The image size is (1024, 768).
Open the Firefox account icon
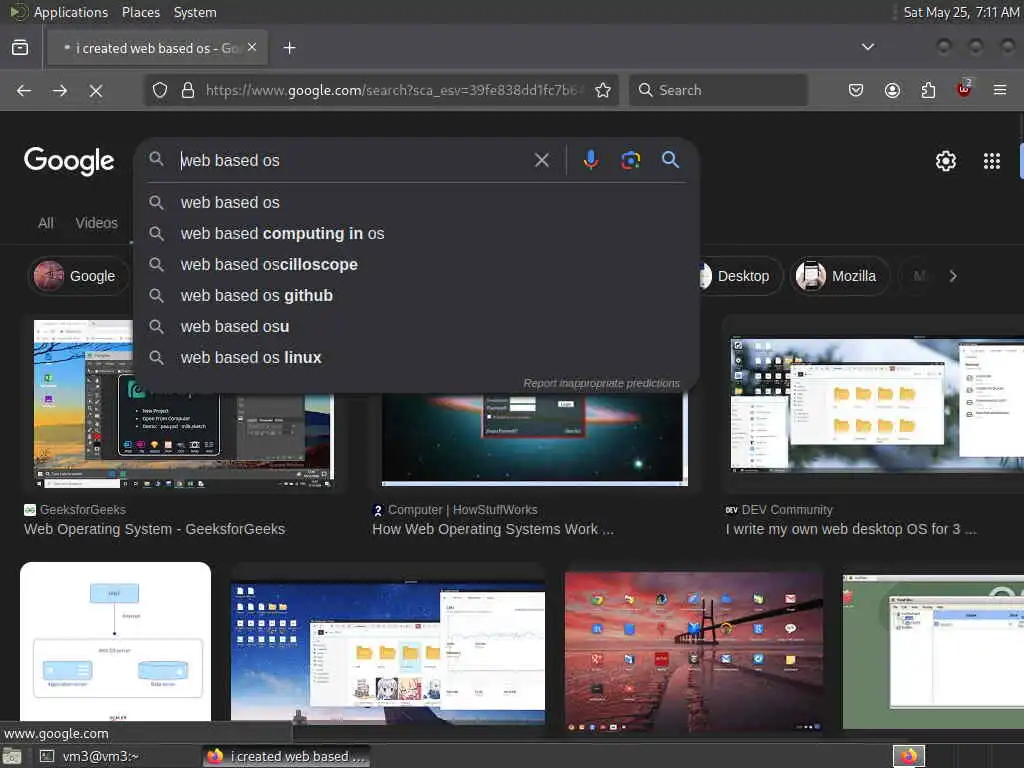point(892,90)
